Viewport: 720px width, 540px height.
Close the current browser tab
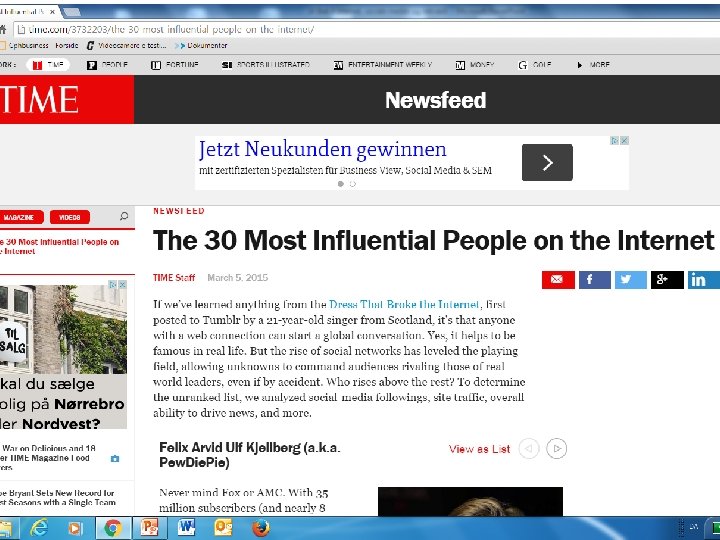click(52, 11)
